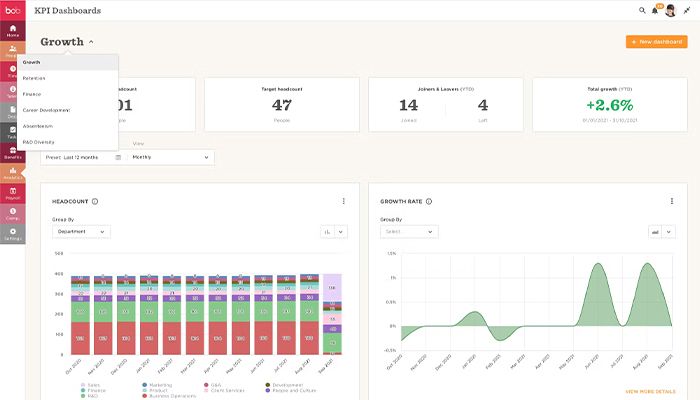Select Retention from dashboard list
Viewport: 700px width, 400px height.
click(x=35, y=78)
